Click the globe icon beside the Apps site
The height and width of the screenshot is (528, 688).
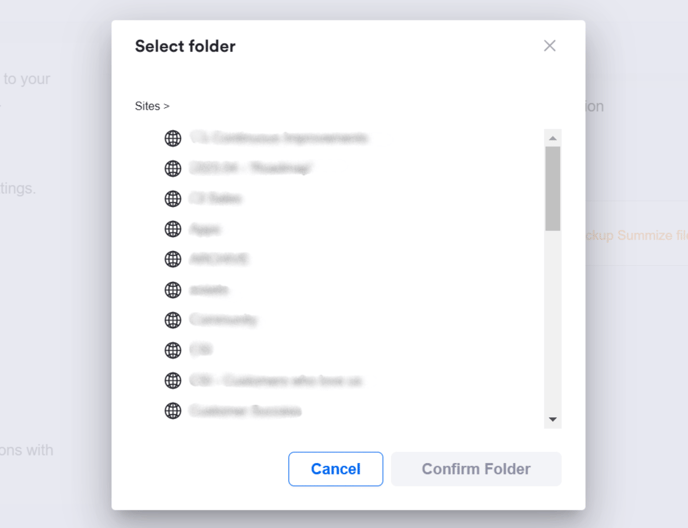(173, 229)
